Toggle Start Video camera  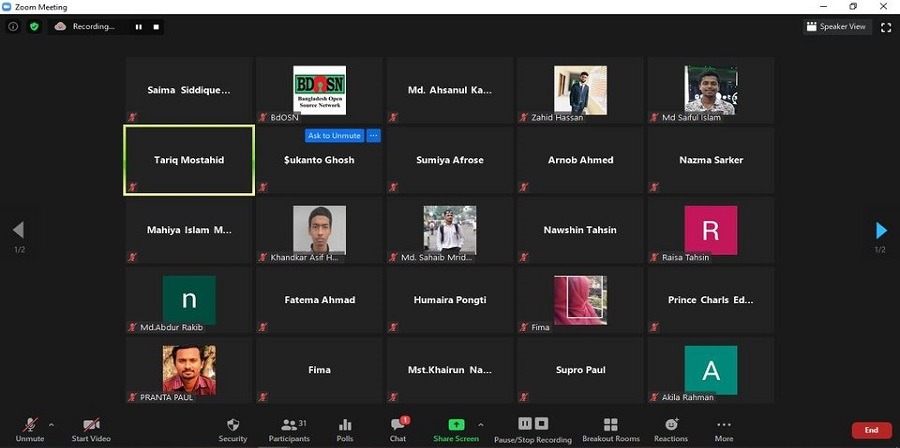[91, 429]
